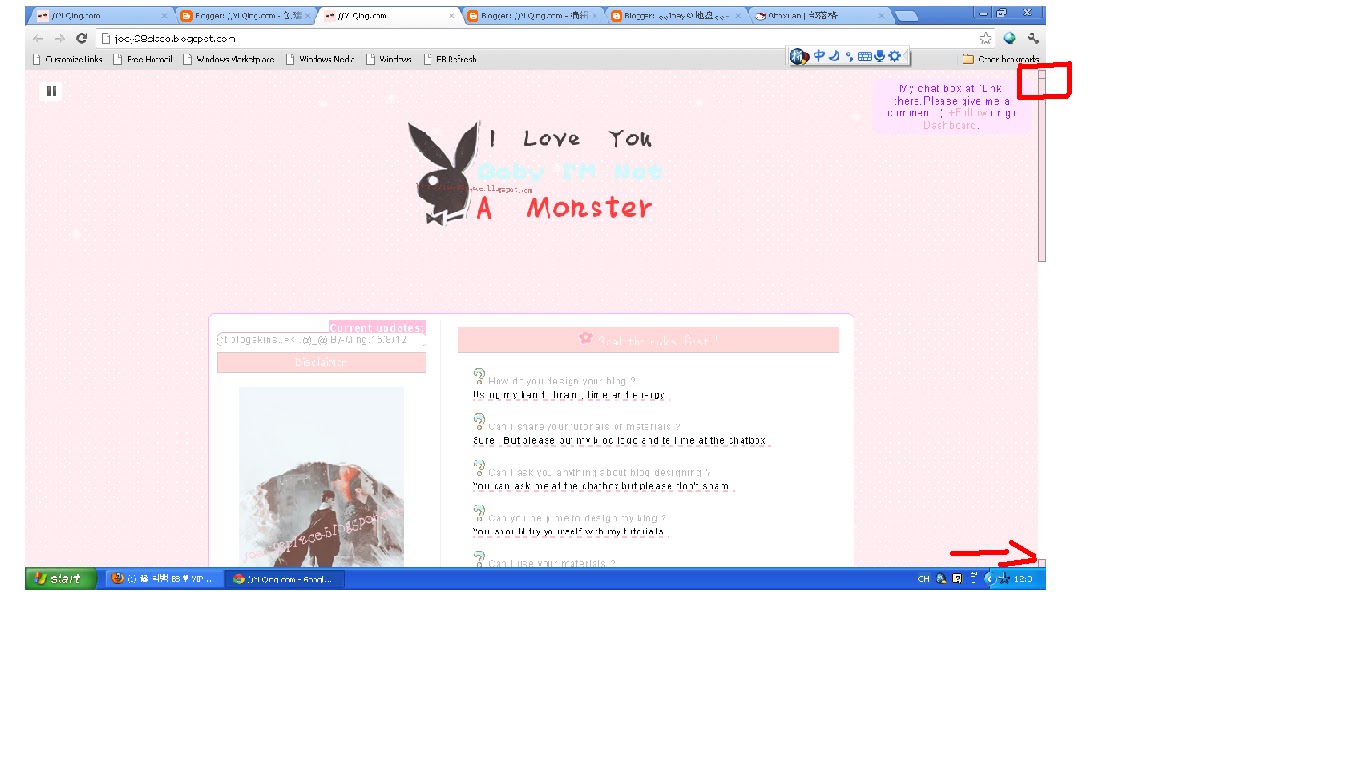Image resolution: width=1360 pixels, height=768 pixels.
Task: Switch to the fourth Blogger YiQing.com tab
Action: click(532, 16)
